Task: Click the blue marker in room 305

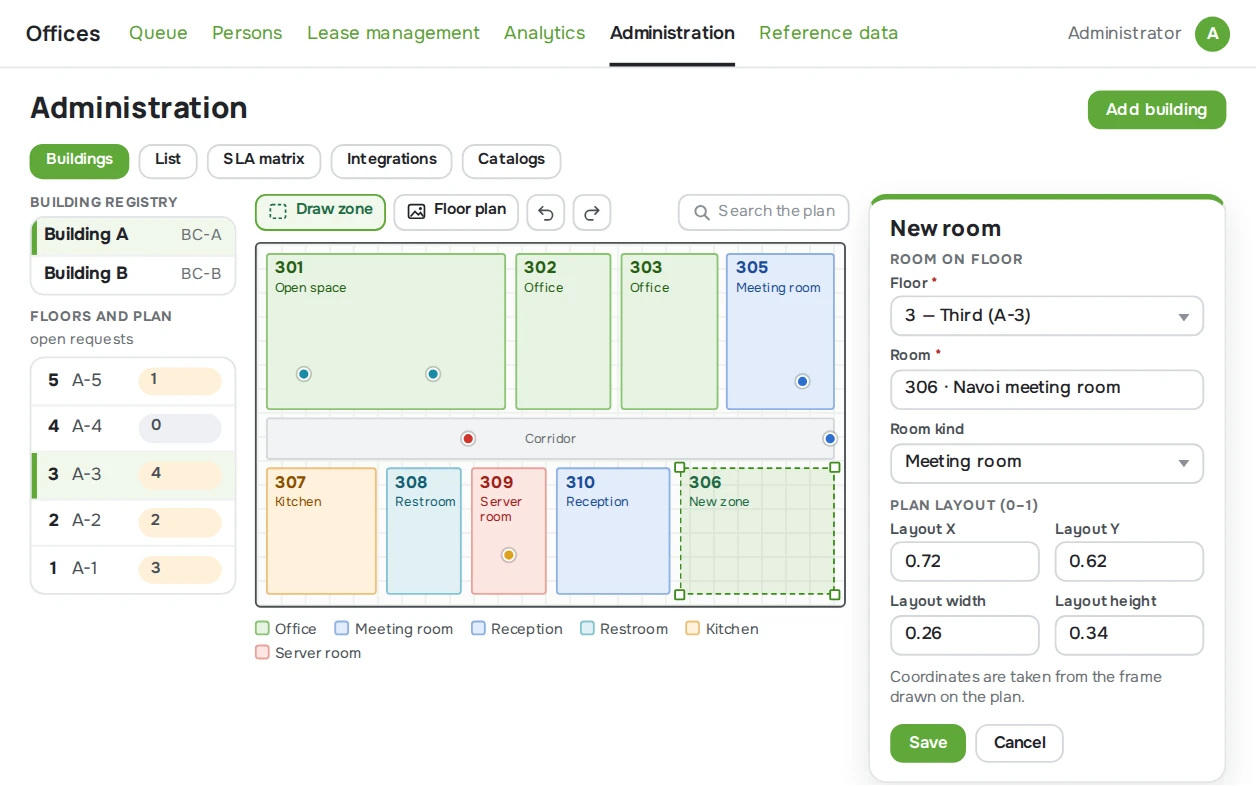Action: (802, 381)
